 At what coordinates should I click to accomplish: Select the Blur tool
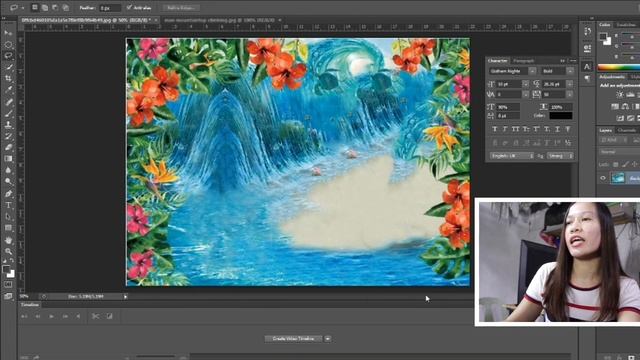click(x=8, y=170)
